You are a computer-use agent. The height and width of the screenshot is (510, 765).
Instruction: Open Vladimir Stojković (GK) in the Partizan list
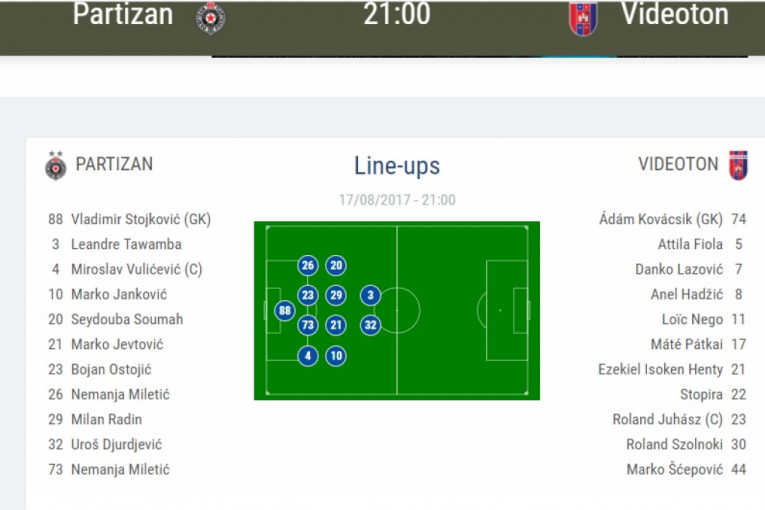[x=140, y=219]
